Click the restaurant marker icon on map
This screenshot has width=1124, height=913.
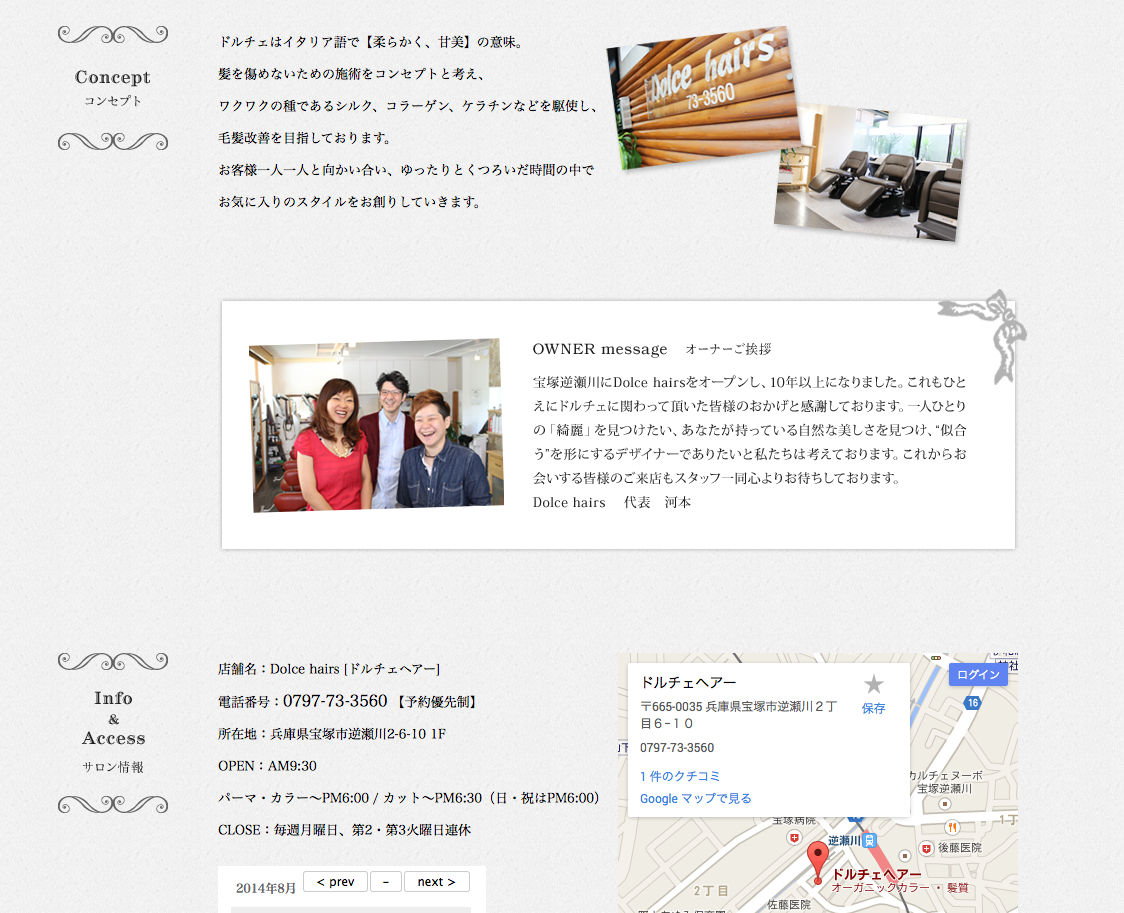[x=952, y=827]
